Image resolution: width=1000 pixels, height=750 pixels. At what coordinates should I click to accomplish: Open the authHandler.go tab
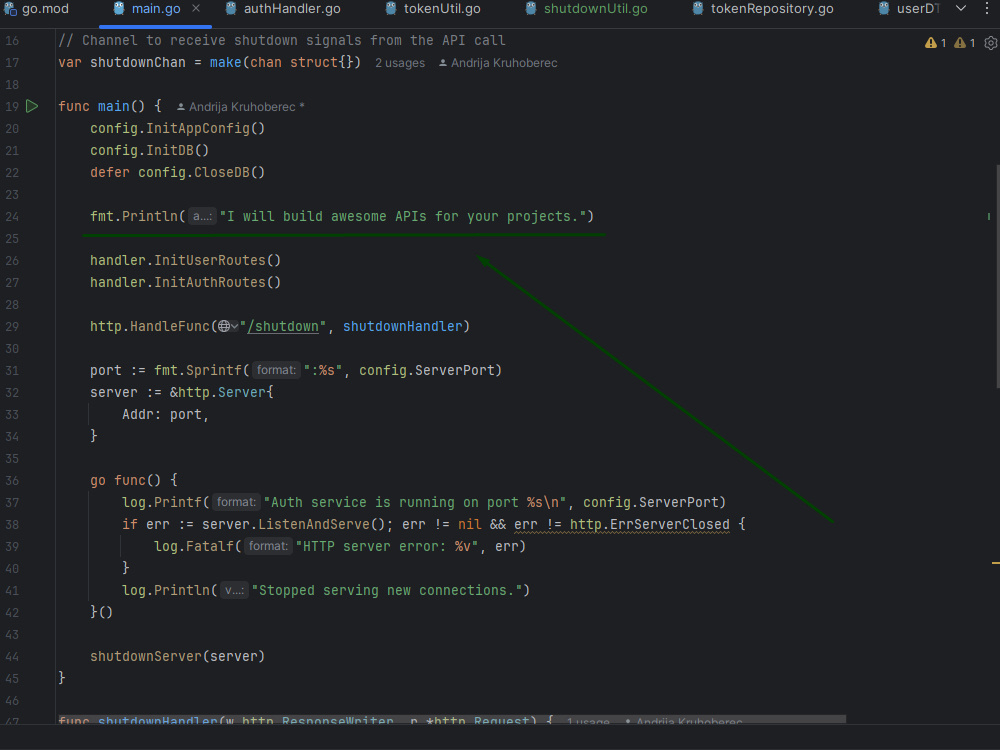click(283, 9)
